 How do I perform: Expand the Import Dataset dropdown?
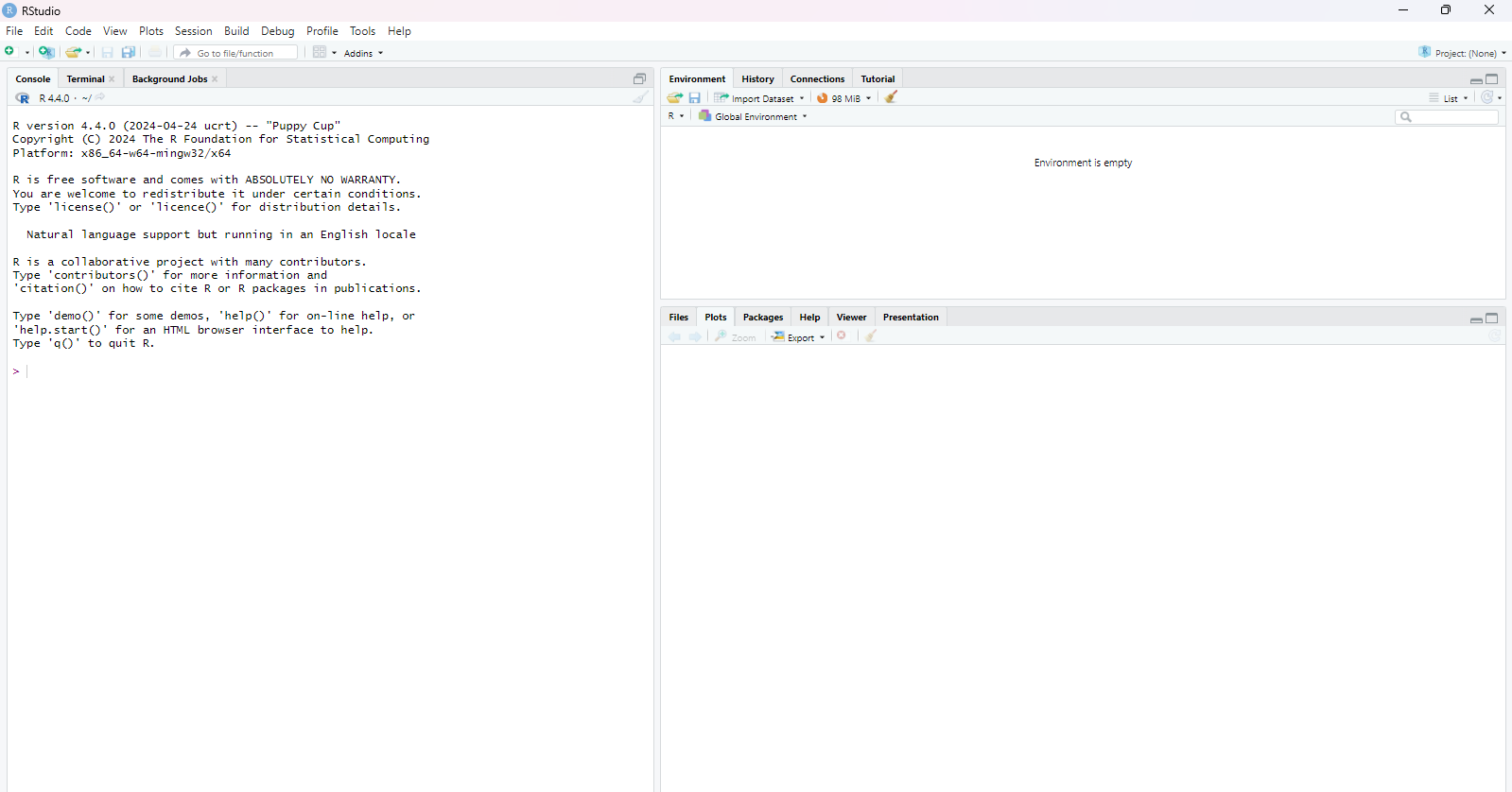coord(761,98)
